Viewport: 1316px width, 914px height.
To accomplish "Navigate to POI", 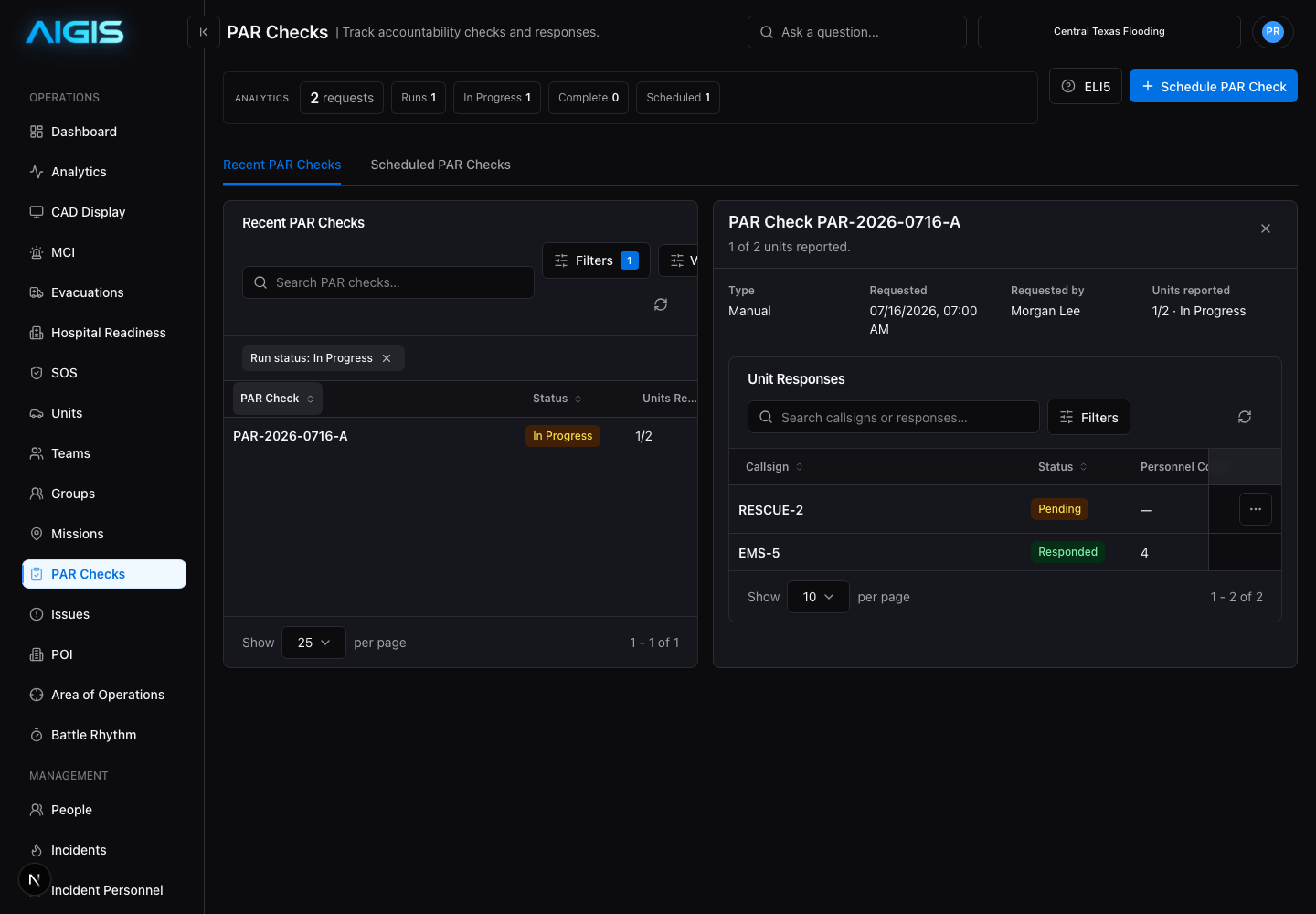I will tap(104, 654).
